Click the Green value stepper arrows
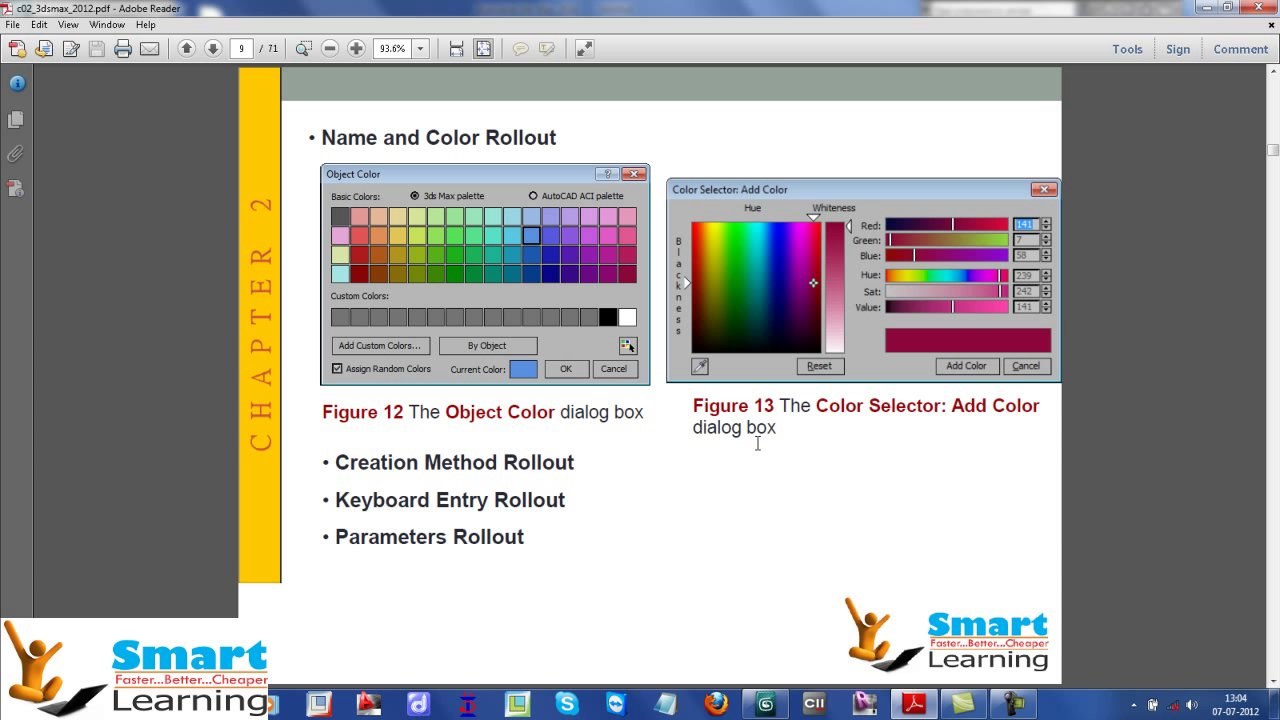The width and height of the screenshot is (1280, 720). [1046, 241]
